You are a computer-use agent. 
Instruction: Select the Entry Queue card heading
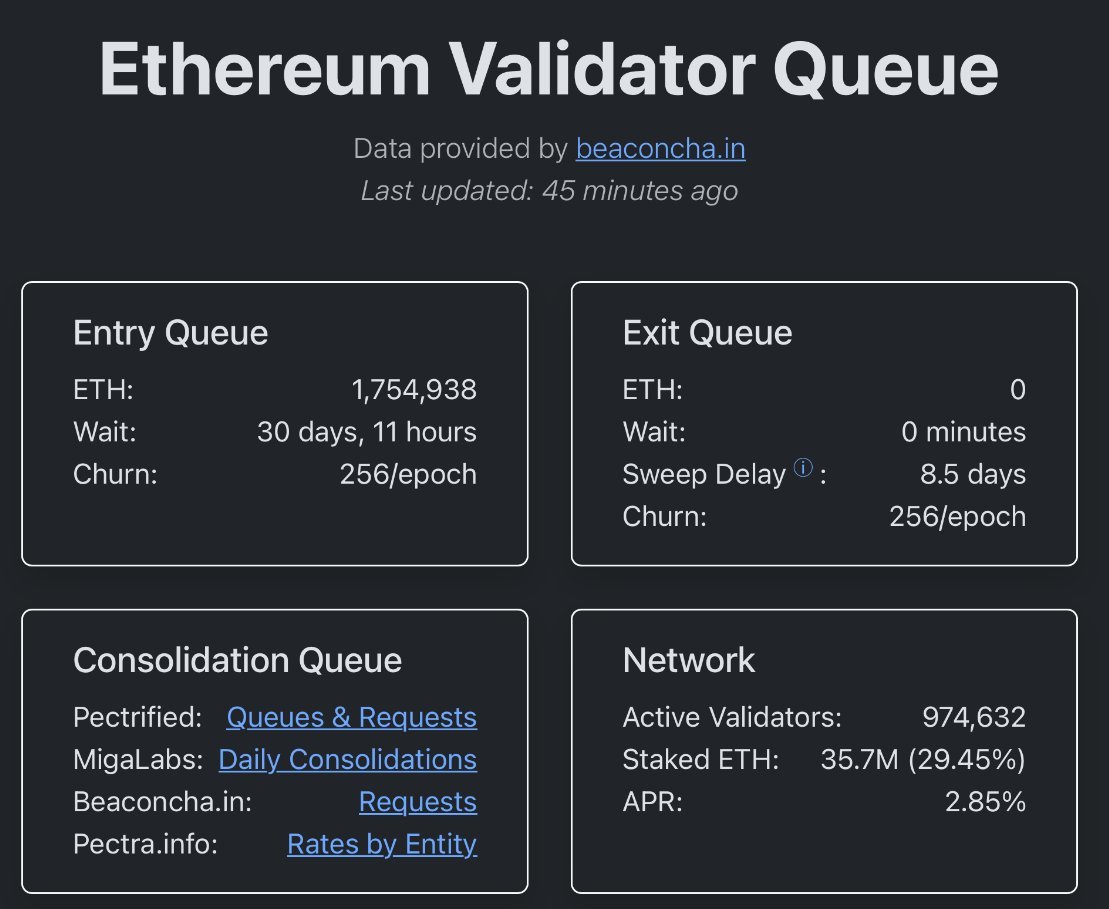point(170,333)
